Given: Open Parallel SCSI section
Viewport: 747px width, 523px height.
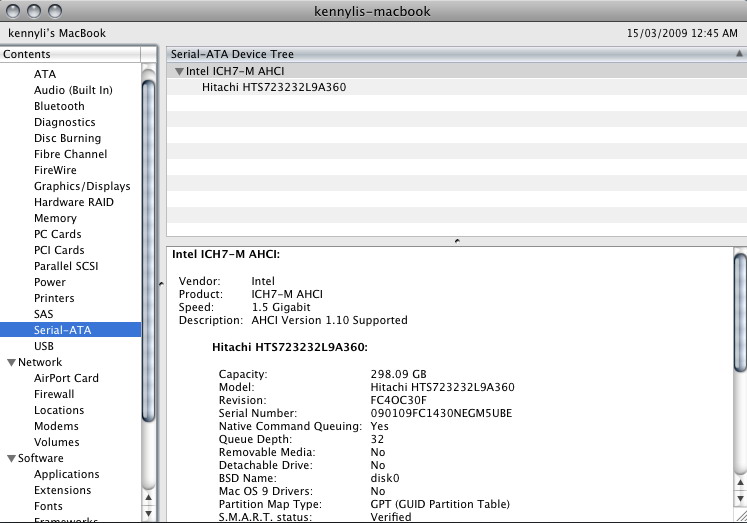Looking at the screenshot, I should click(x=66, y=266).
